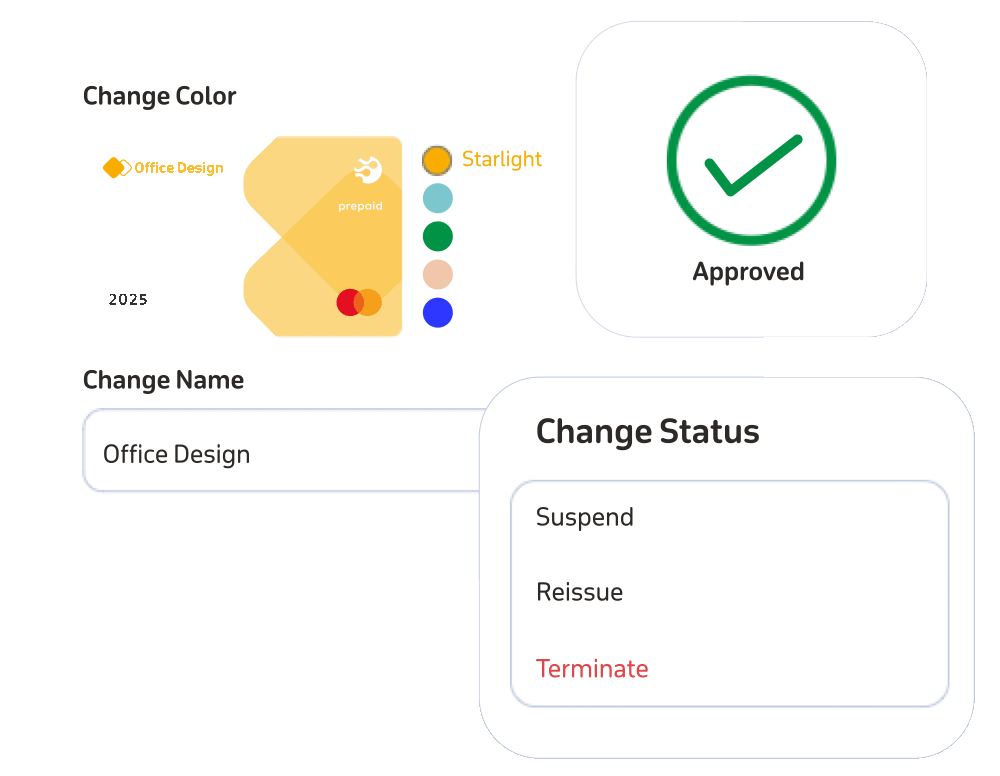The image size is (1000, 776).
Task: Click the green Approved checkmark icon
Action: point(751,160)
